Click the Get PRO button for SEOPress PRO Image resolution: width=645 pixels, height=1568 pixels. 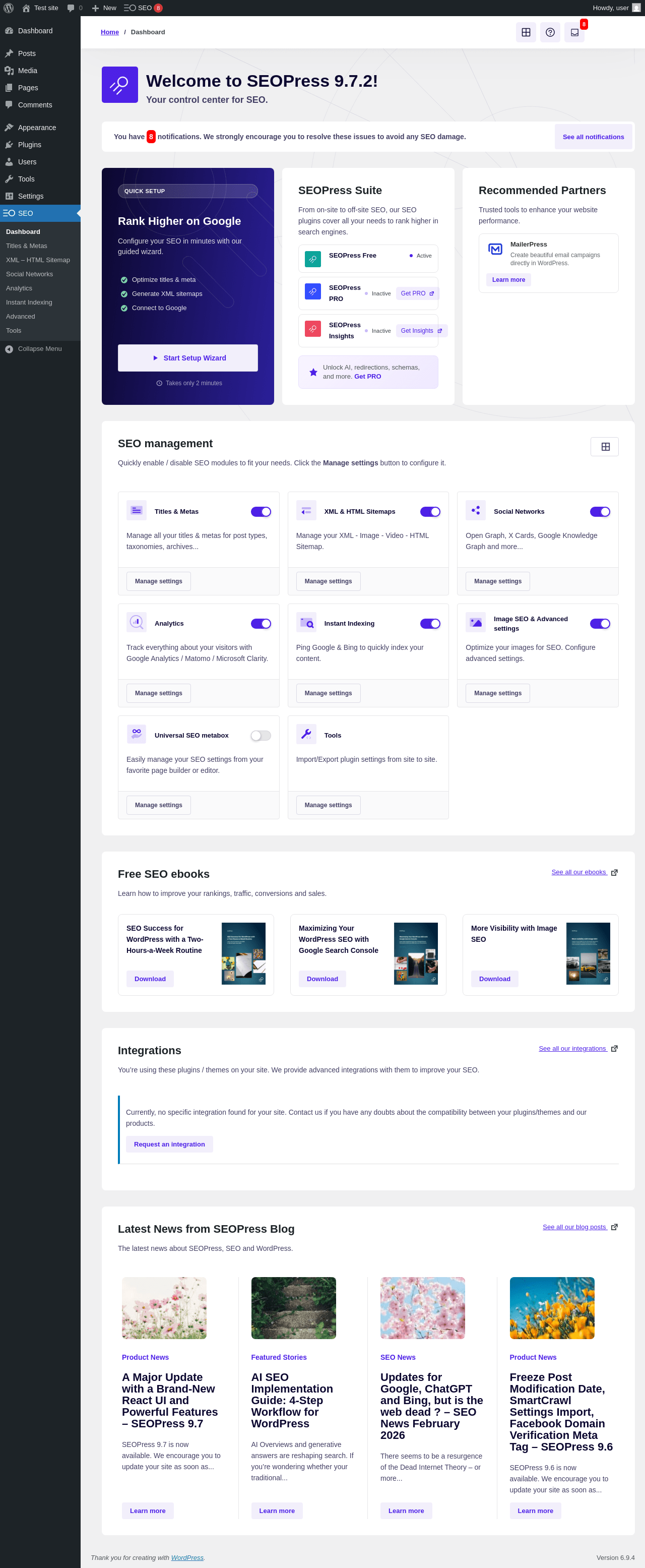point(417,293)
